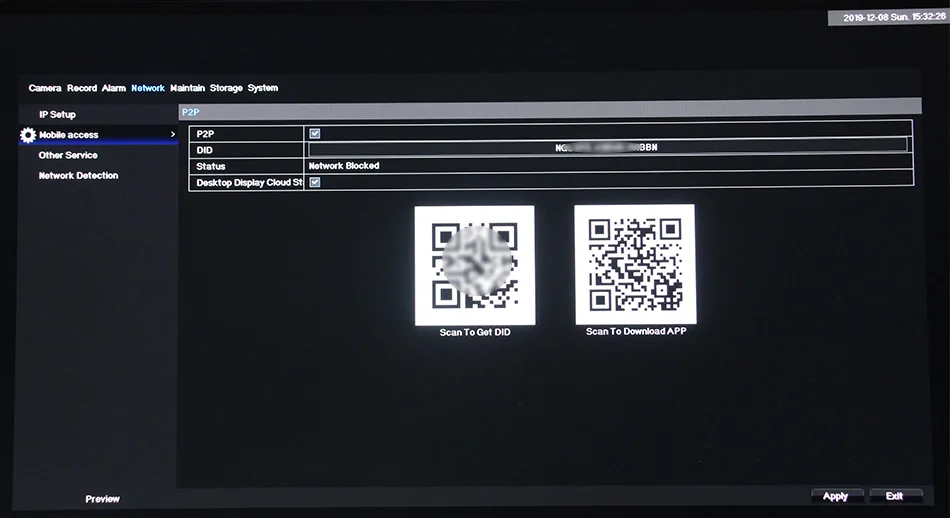Click the Exit button
The width and height of the screenshot is (950, 518).
(x=895, y=496)
